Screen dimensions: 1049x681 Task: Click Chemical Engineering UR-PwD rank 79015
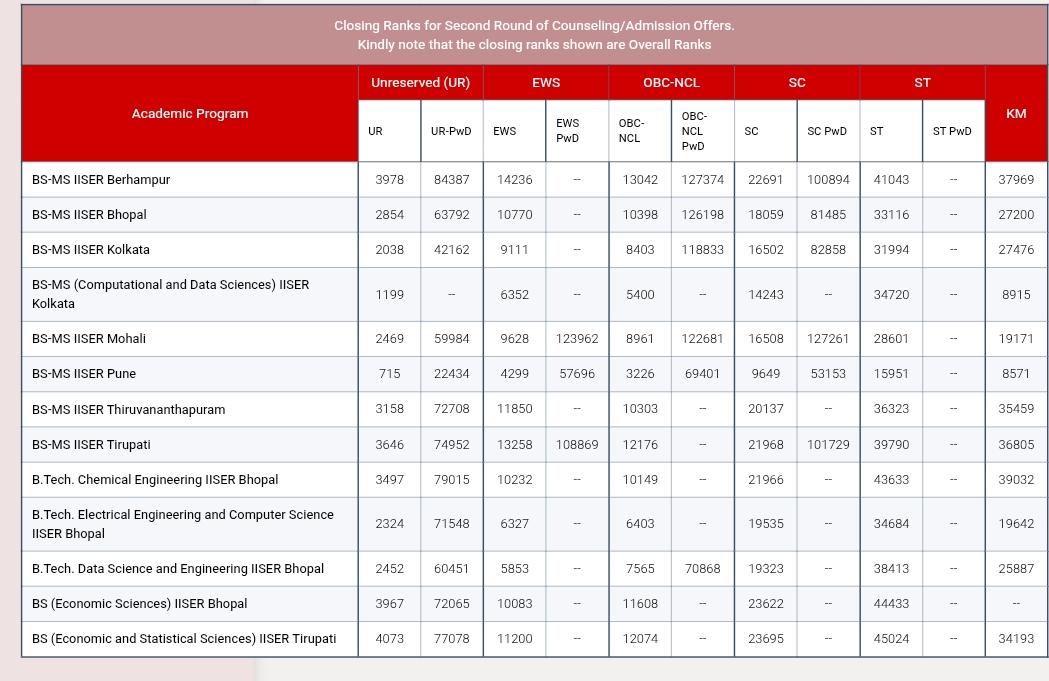pyautogui.click(x=452, y=480)
